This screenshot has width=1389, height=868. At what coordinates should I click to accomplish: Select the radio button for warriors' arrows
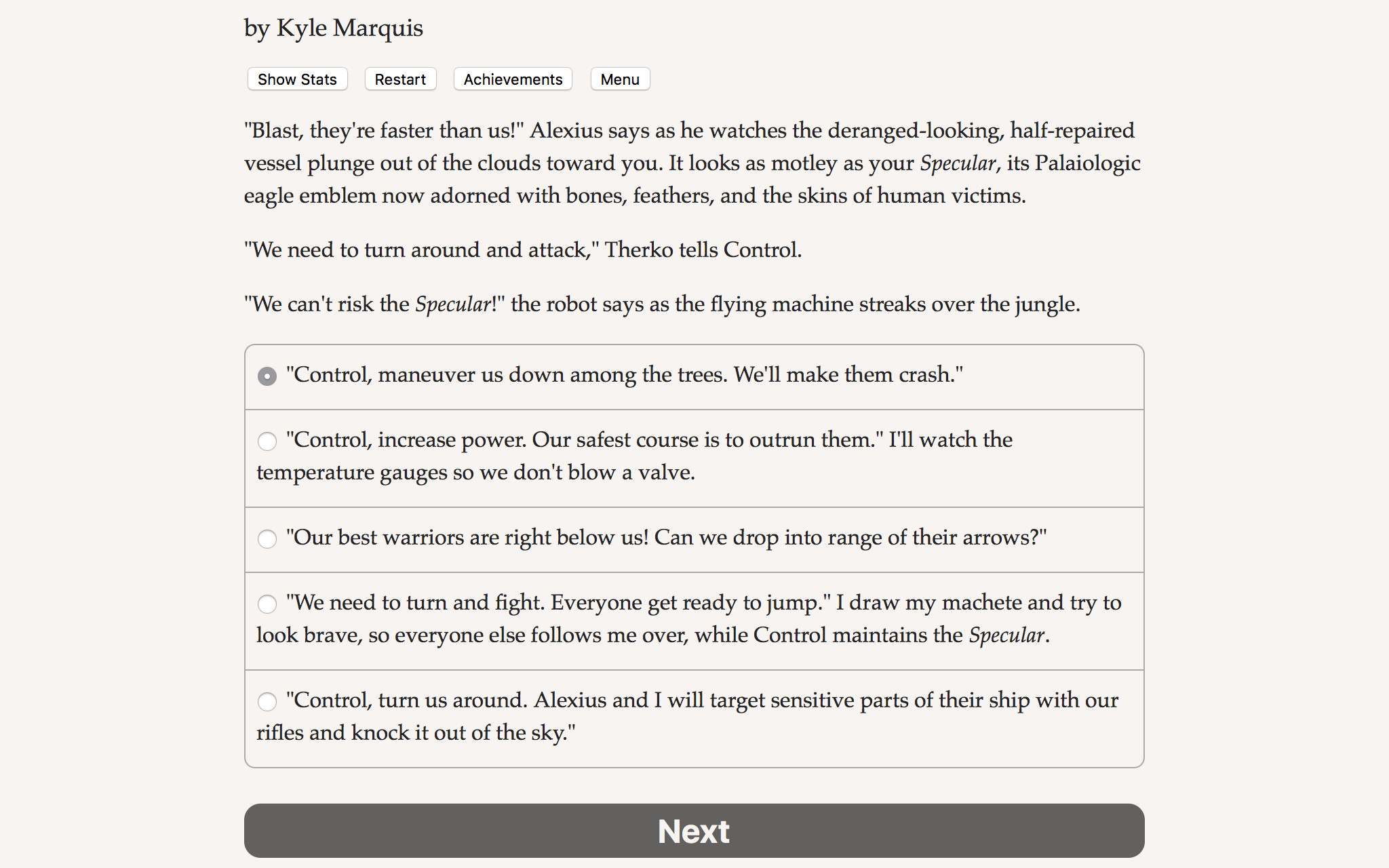pyautogui.click(x=267, y=539)
